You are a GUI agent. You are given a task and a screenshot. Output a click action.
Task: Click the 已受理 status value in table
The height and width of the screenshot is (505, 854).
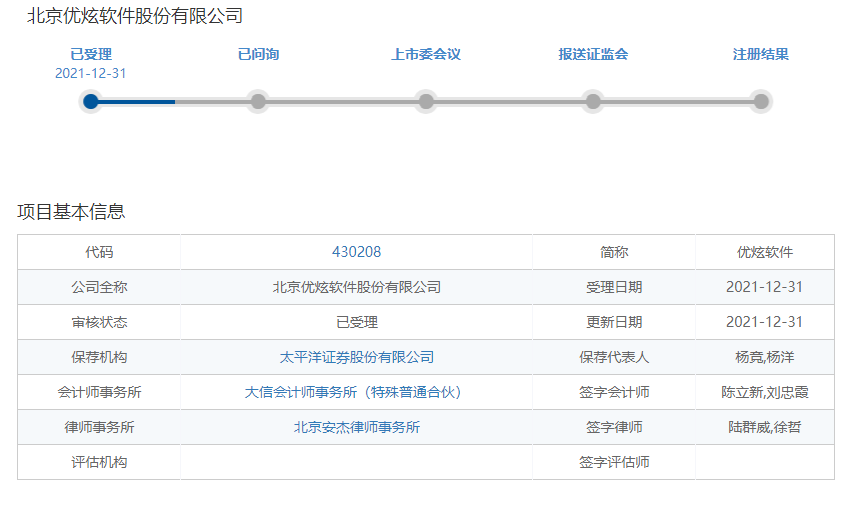coord(356,322)
